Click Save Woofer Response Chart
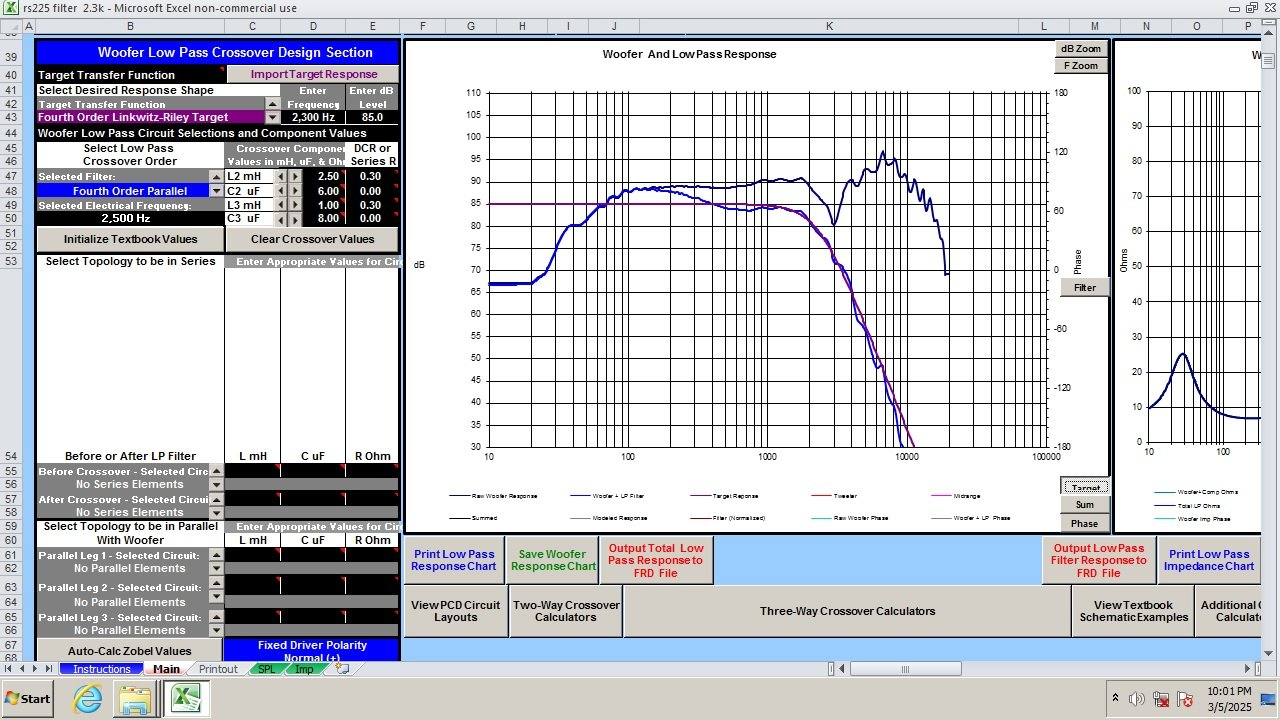Image resolution: width=1280 pixels, height=720 pixels. (x=552, y=560)
